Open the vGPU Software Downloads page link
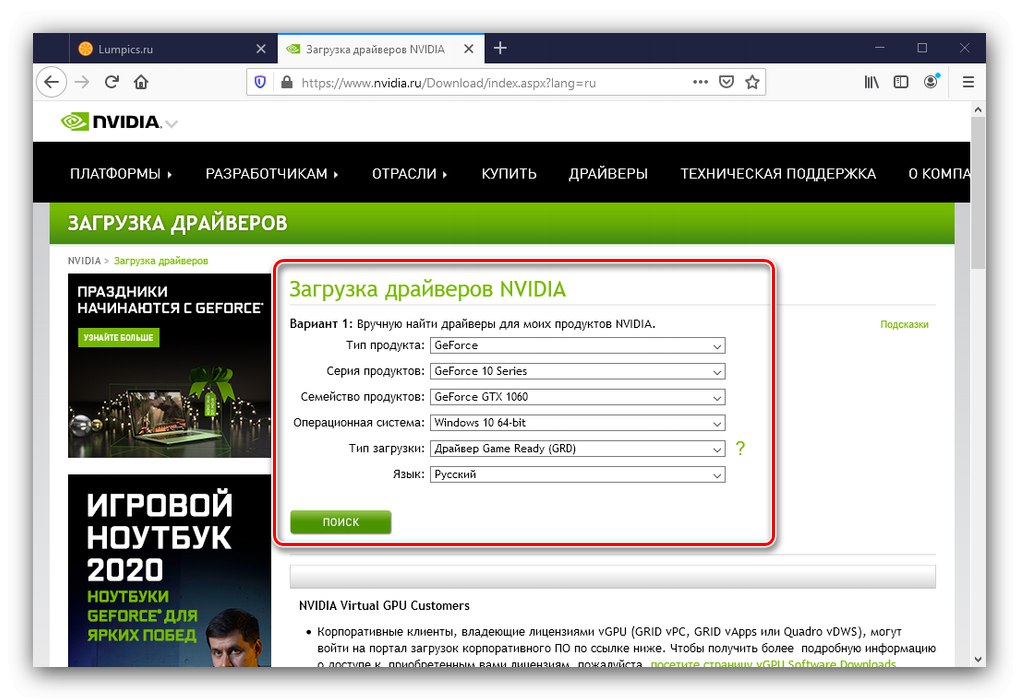This screenshot has width=1019, height=700. tap(773, 663)
